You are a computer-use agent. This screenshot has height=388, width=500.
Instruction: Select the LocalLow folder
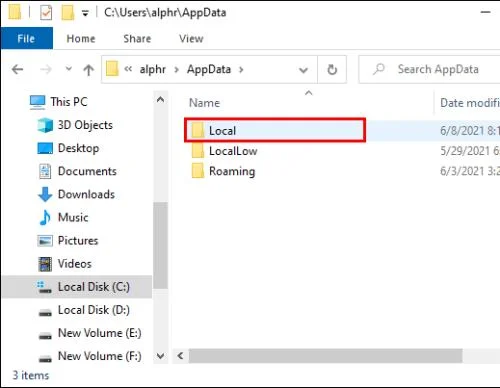pos(233,151)
